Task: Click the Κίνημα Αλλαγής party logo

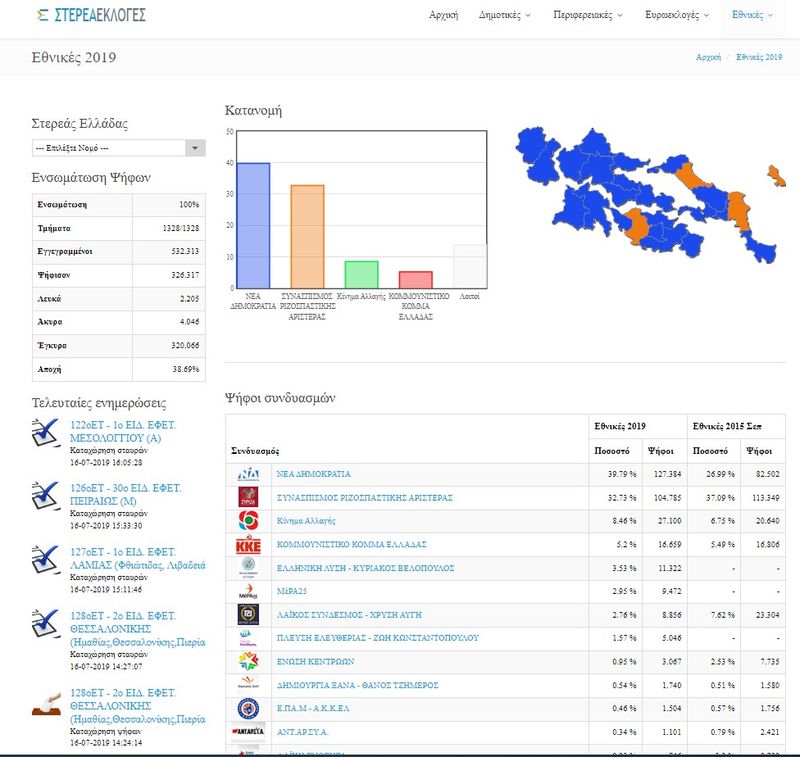Action: [x=248, y=521]
